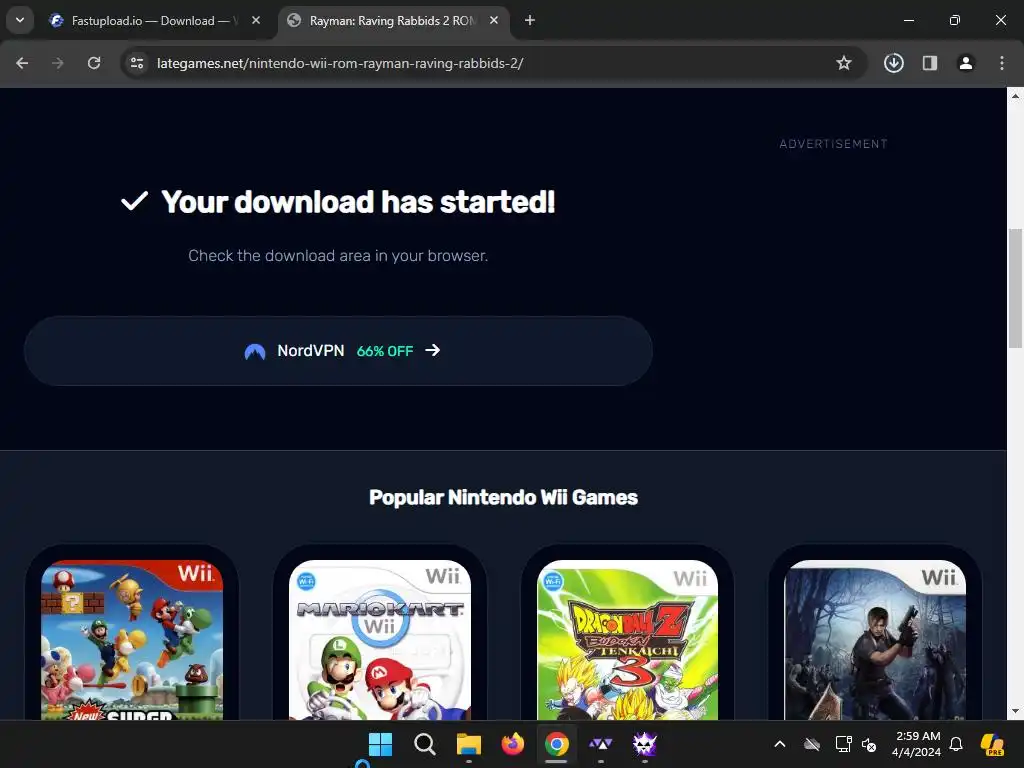The height and width of the screenshot is (768, 1024).
Task: Open the Dragon Ball Z Tenkaichi 3 cover
Action: 628,640
